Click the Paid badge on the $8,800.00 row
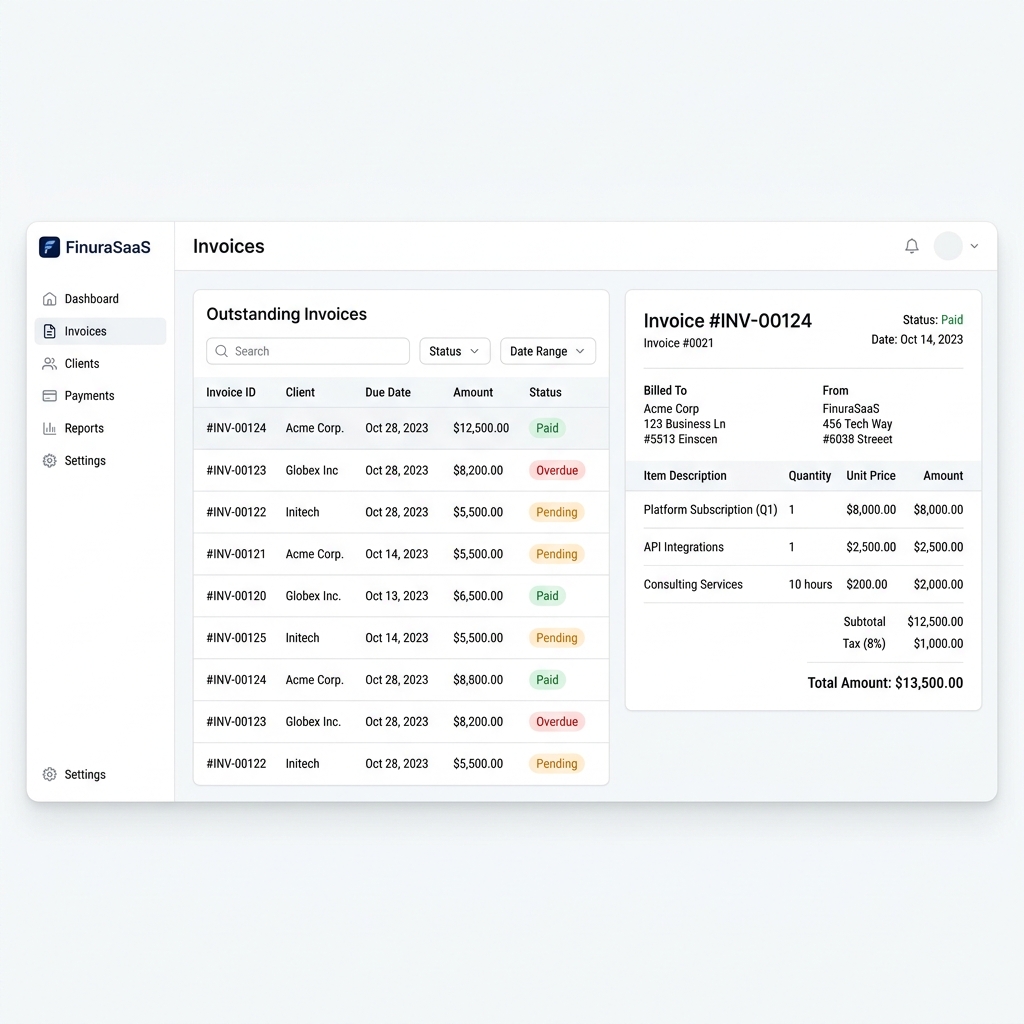 (x=547, y=680)
